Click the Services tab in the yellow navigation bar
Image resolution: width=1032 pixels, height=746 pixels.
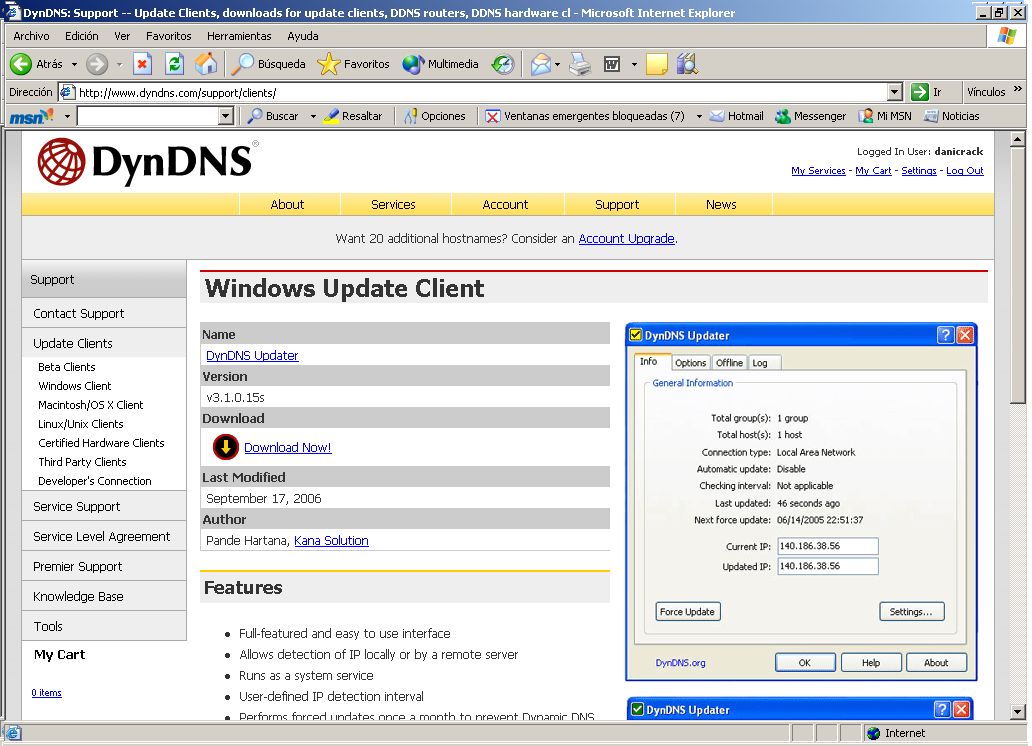pyautogui.click(x=394, y=205)
